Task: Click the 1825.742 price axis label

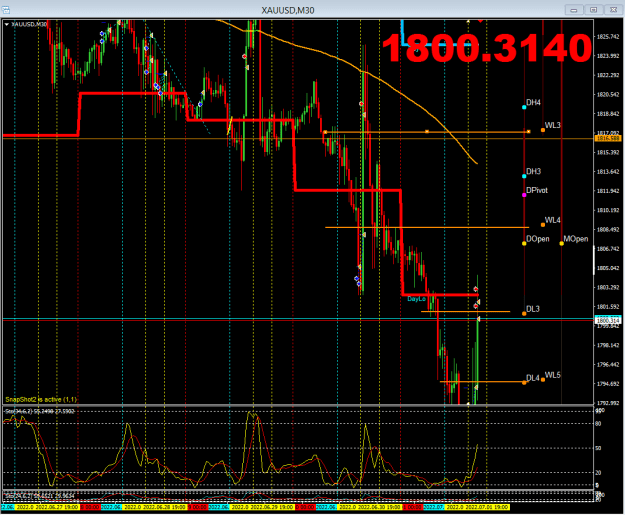Action: 608,37
